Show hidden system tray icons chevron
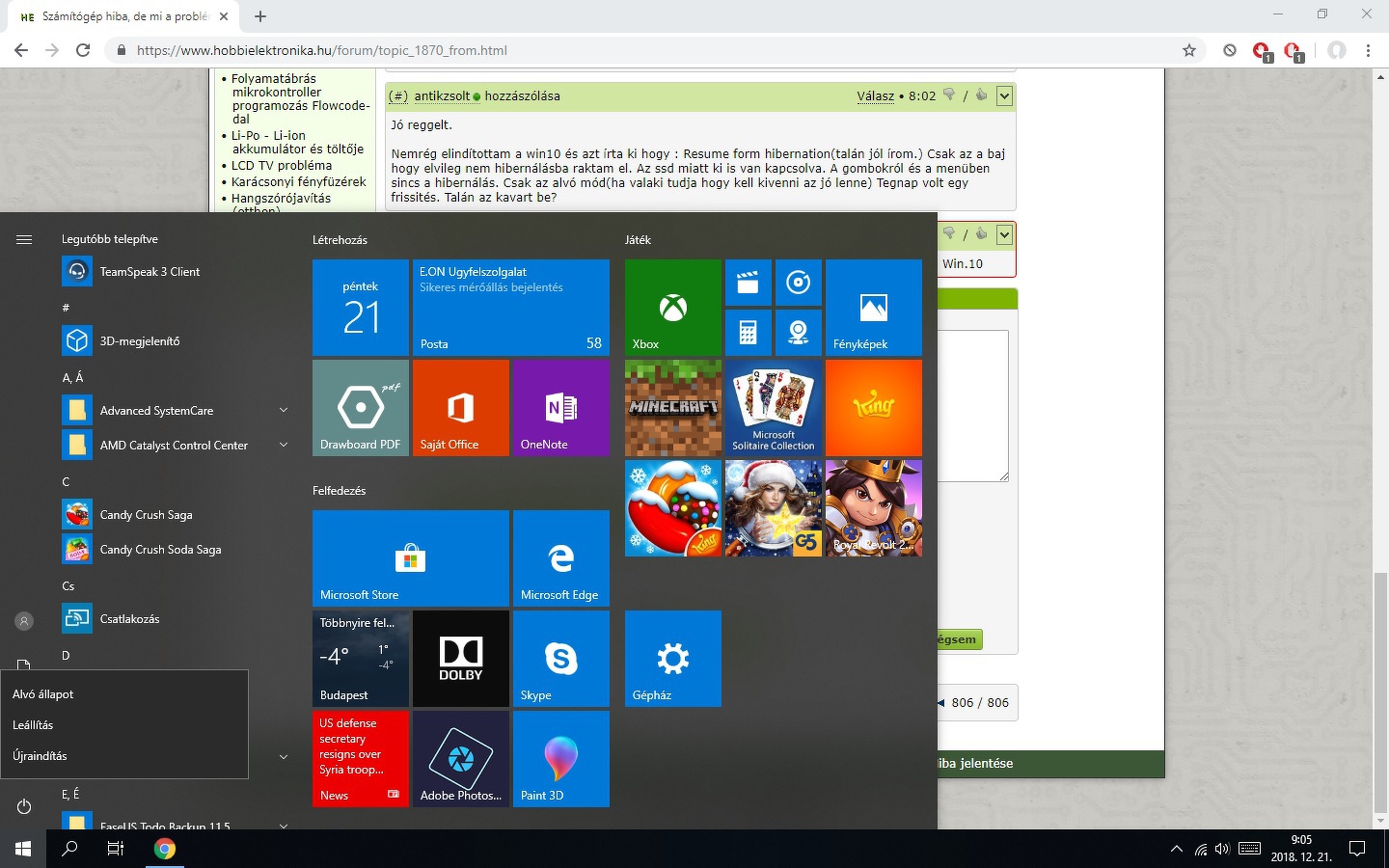This screenshot has height=868, width=1389. [x=1176, y=850]
